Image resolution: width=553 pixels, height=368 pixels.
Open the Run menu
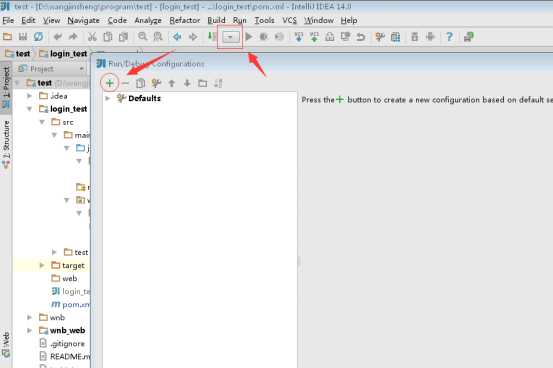(240, 20)
